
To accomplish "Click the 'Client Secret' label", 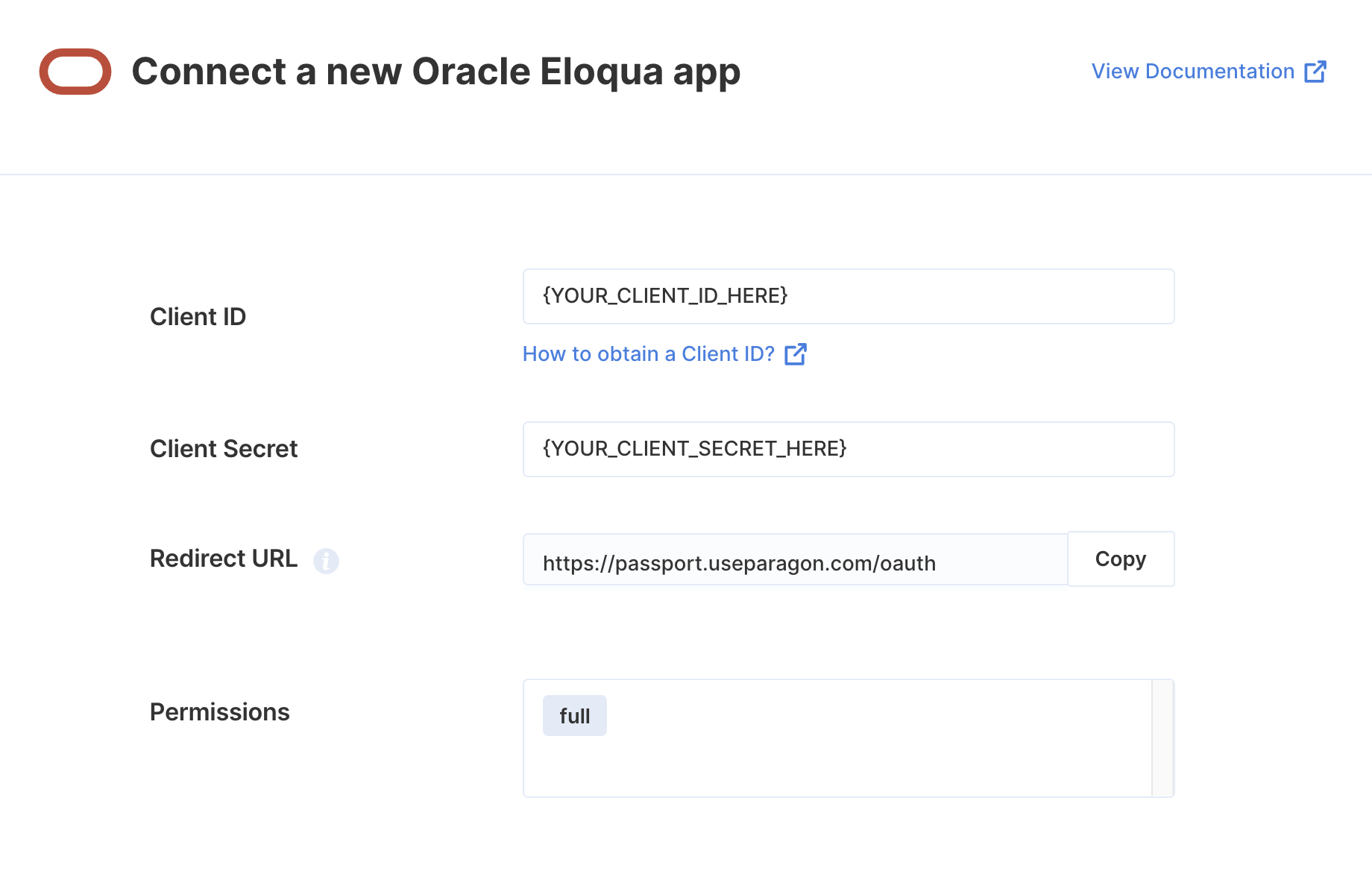I will (x=224, y=449).
